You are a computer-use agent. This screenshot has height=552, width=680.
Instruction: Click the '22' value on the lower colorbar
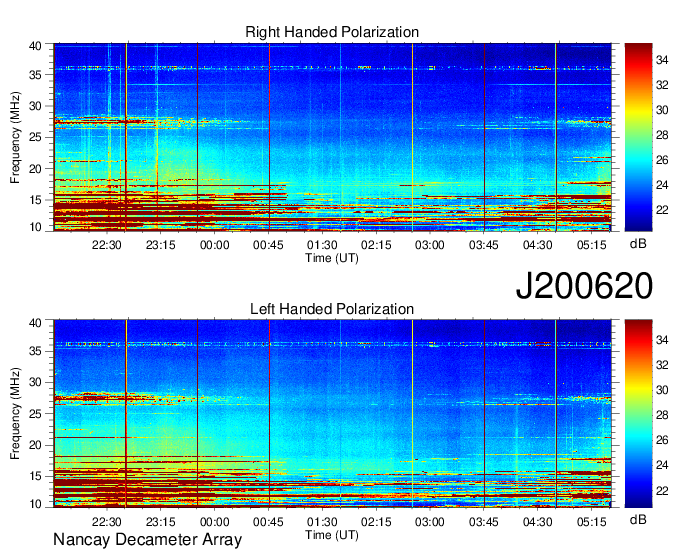click(x=662, y=491)
